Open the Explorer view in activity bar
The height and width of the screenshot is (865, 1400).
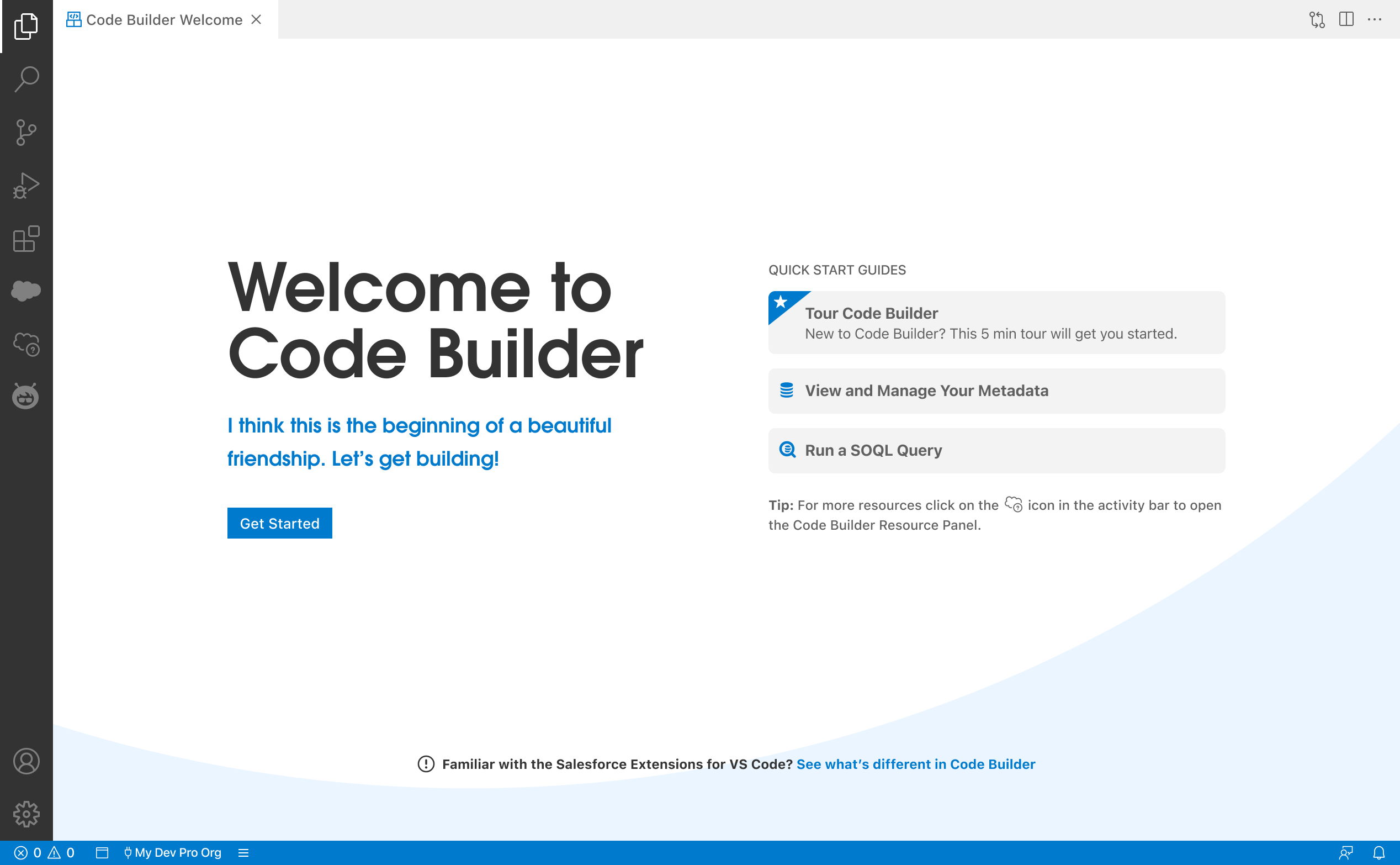pos(26,27)
